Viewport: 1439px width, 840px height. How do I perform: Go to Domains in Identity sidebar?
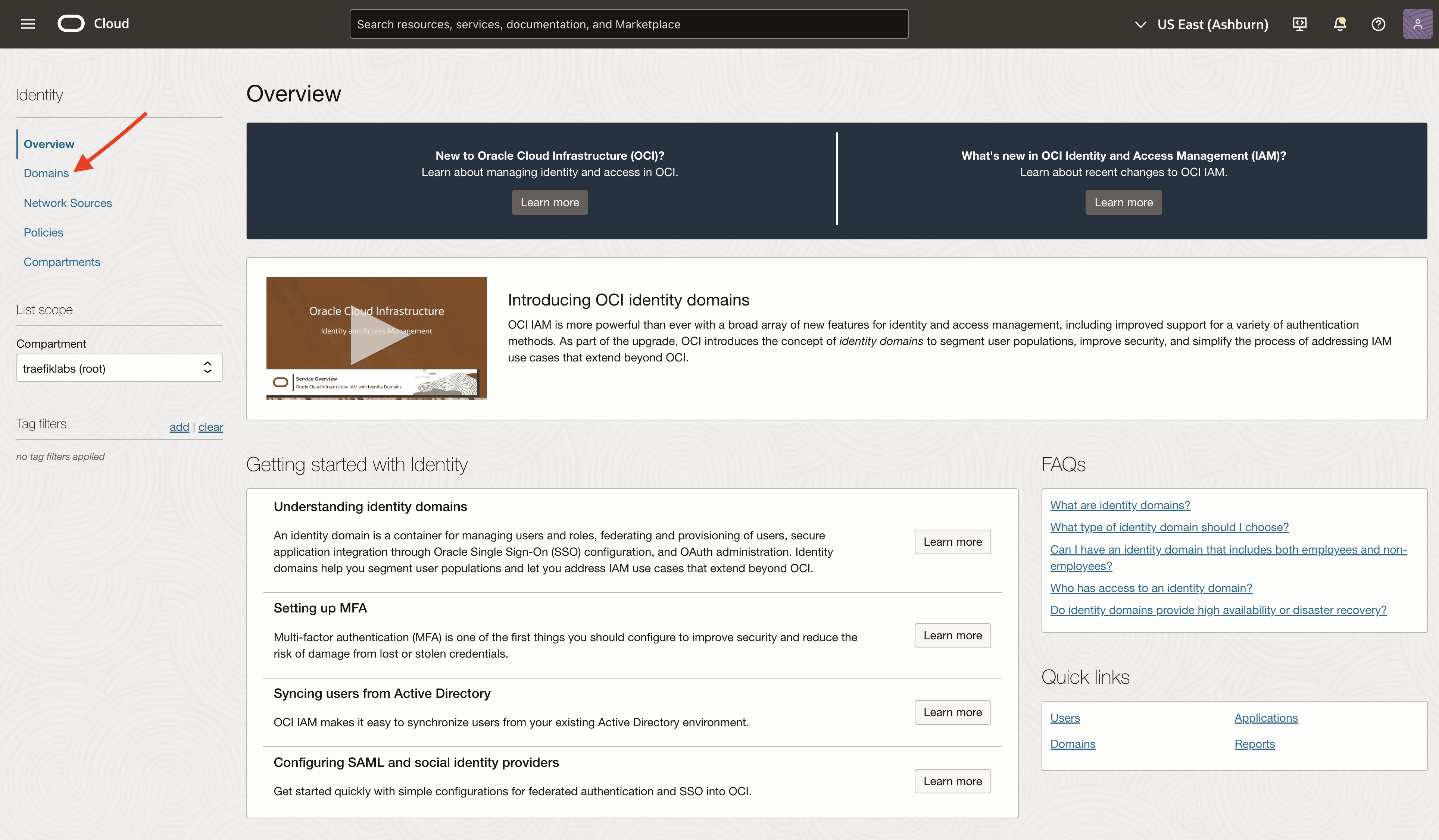[46, 173]
